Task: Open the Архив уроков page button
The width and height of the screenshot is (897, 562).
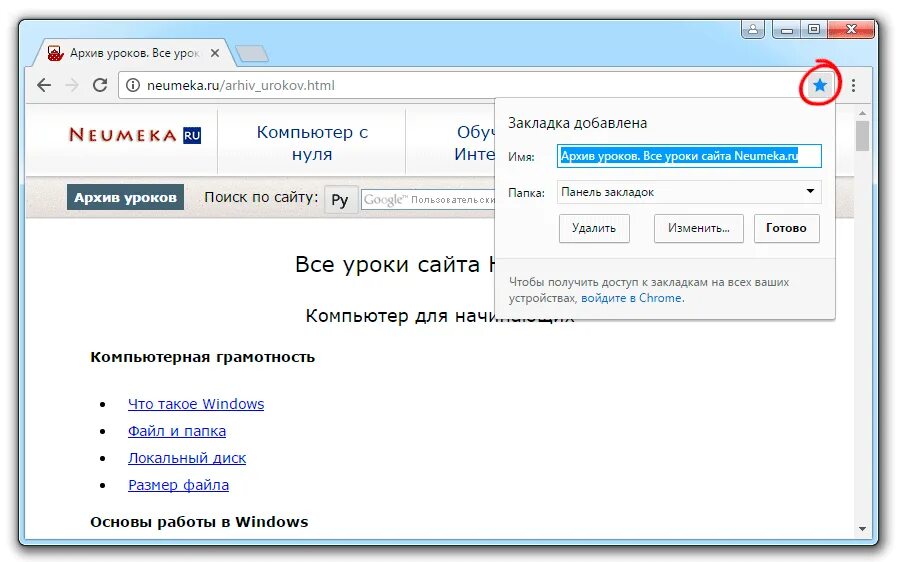Action: [x=125, y=197]
